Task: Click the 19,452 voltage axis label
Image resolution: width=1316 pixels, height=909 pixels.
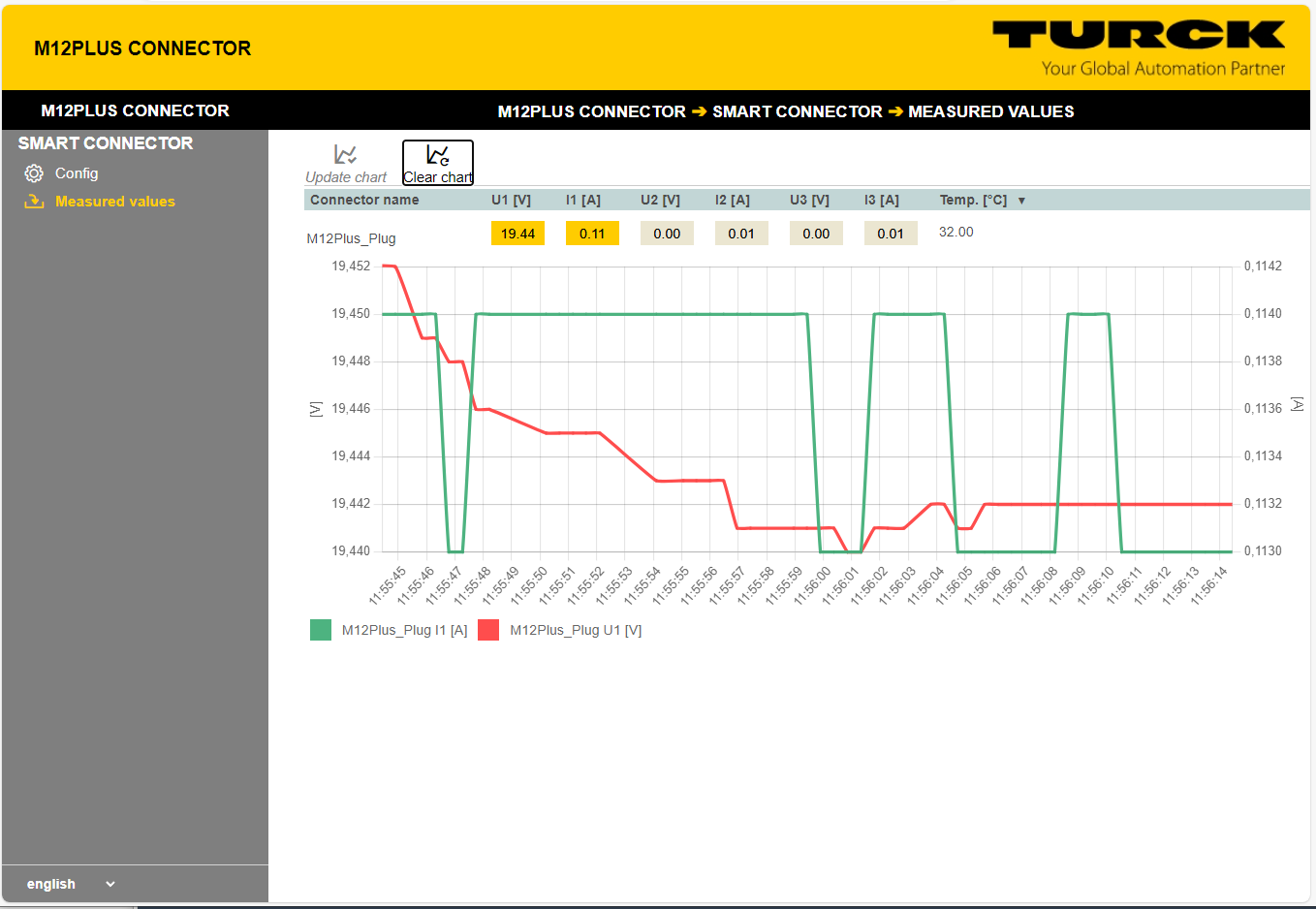Action: 351,266
